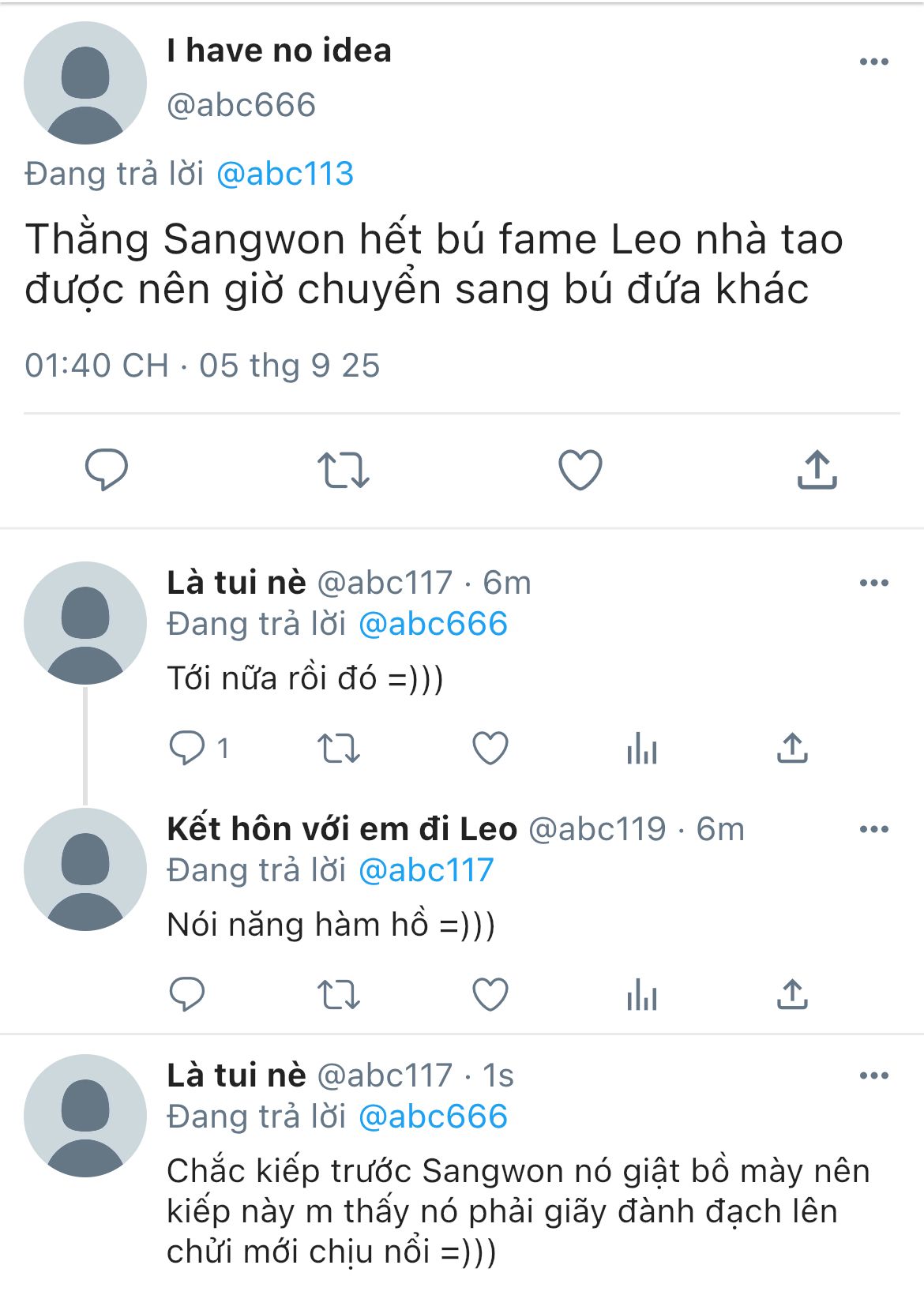Share the main tweet by @abc666
The width and height of the screenshot is (924, 1295).
pos(817,469)
